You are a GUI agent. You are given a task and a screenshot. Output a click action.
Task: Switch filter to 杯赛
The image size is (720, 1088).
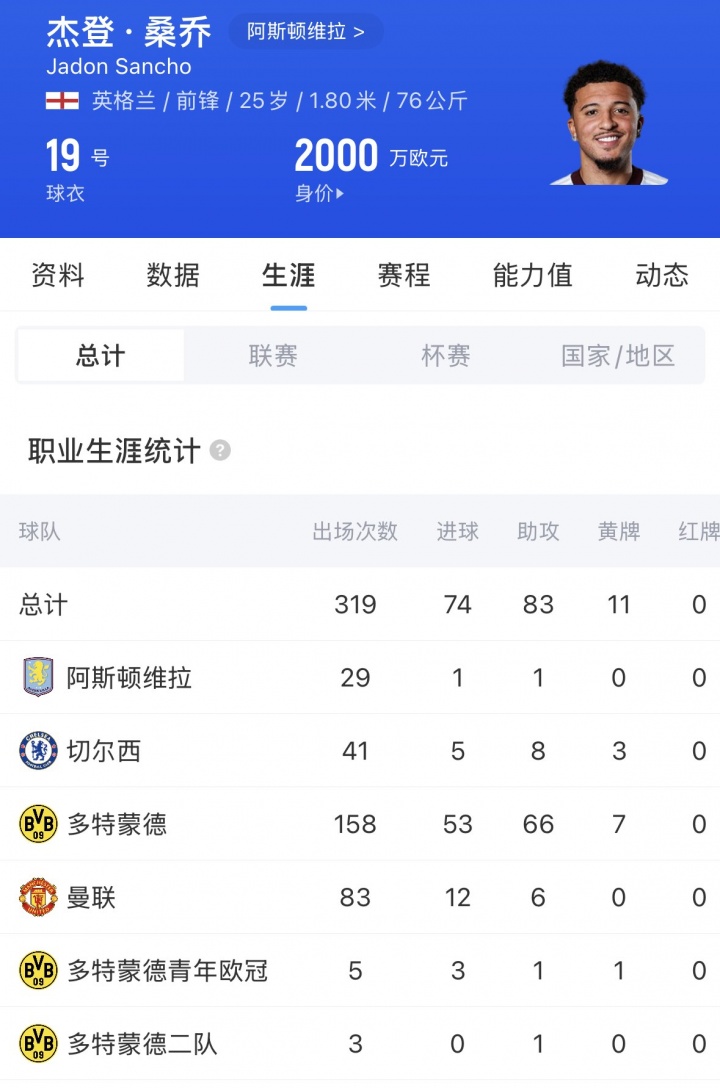446,356
